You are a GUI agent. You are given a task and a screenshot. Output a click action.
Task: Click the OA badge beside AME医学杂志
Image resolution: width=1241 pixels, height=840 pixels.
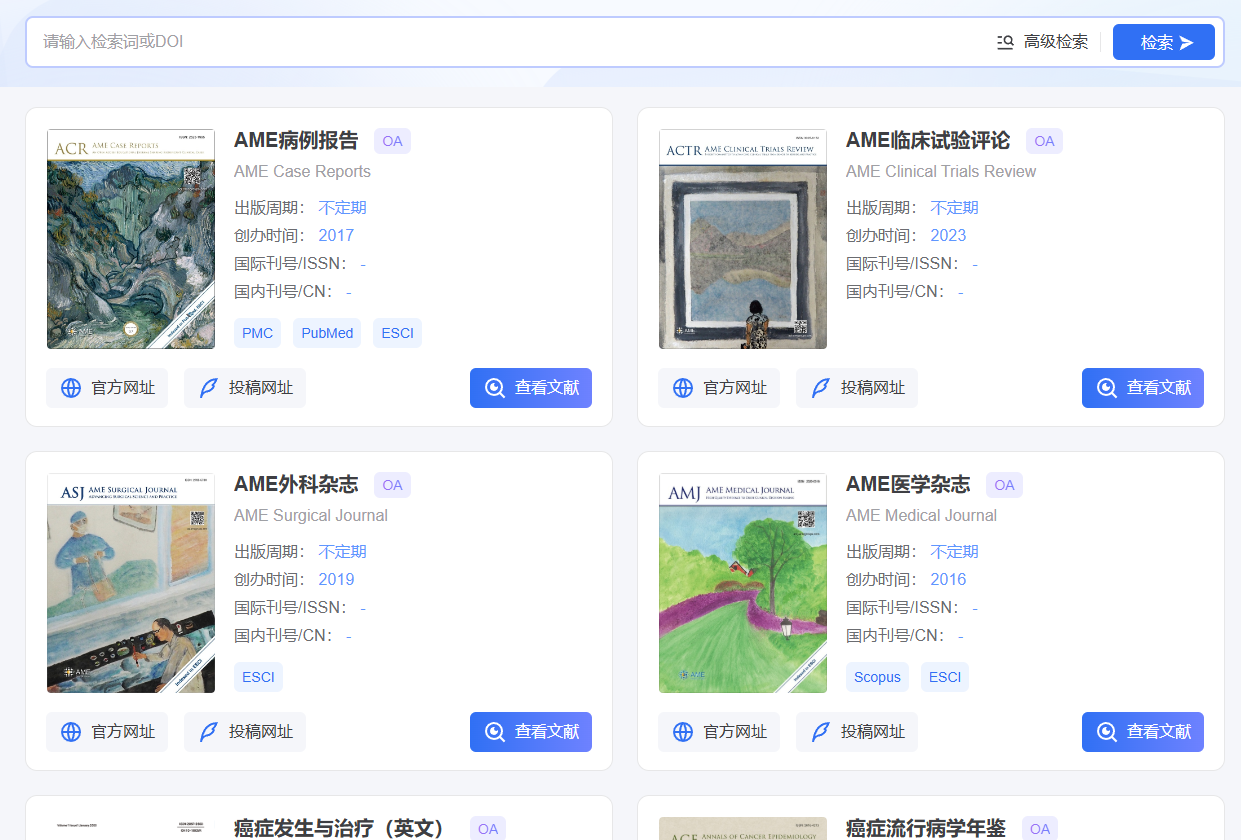1004,485
